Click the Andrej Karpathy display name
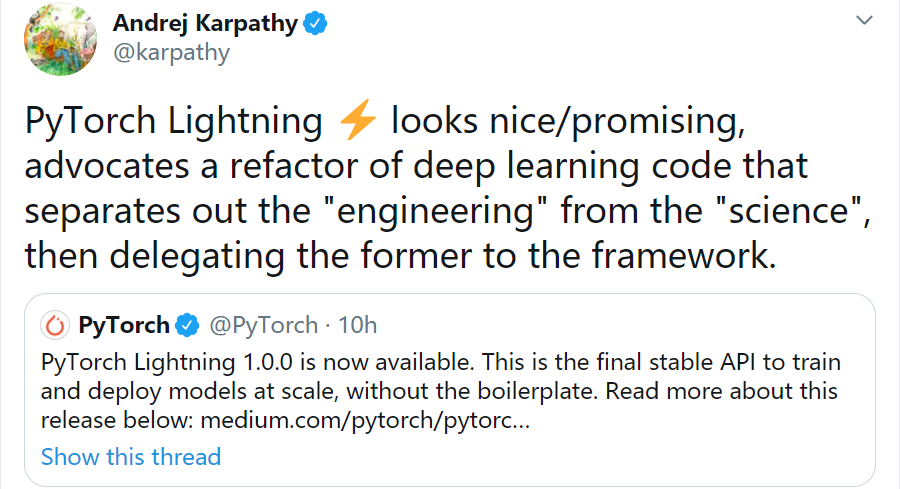This screenshot has height=489, width=900. (205, 24)
